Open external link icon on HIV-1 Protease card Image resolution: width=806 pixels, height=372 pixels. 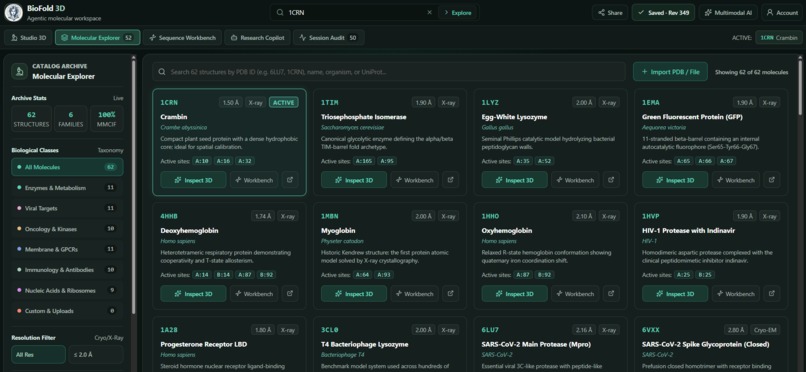coord(772,293)
